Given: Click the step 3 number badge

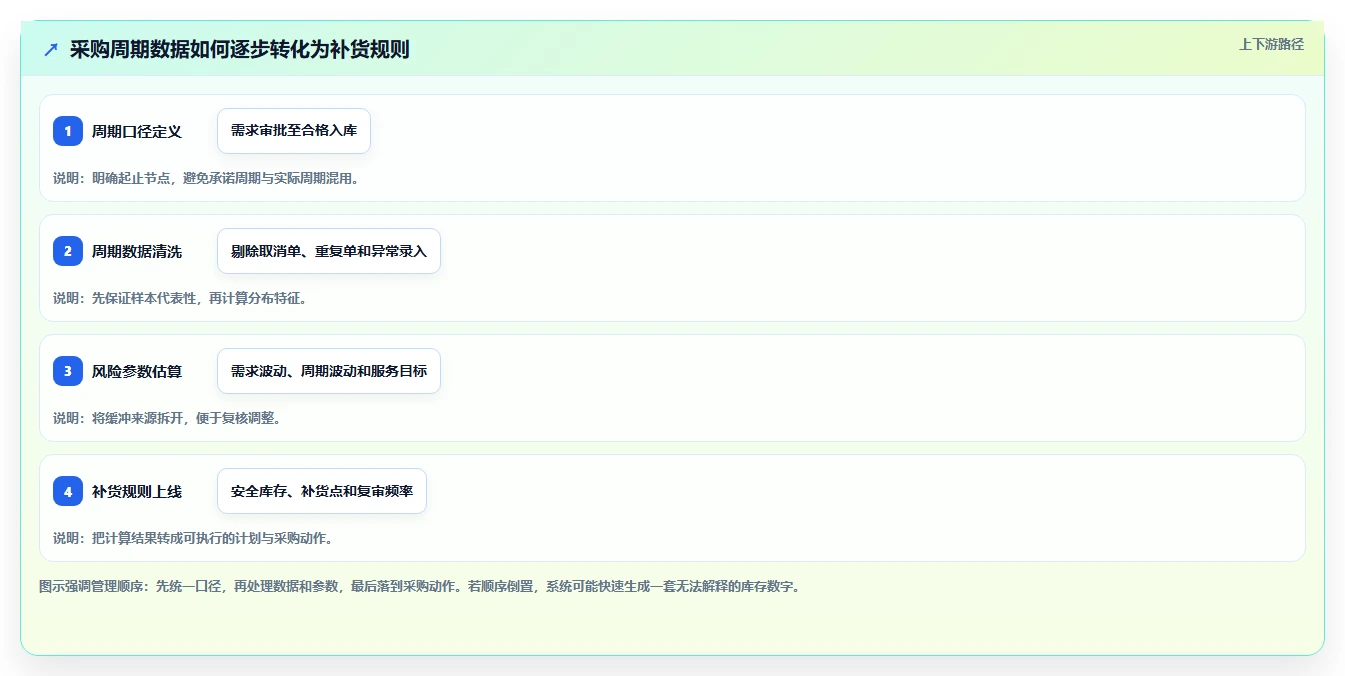Looking at the screenshot, I should click(68, 371).
